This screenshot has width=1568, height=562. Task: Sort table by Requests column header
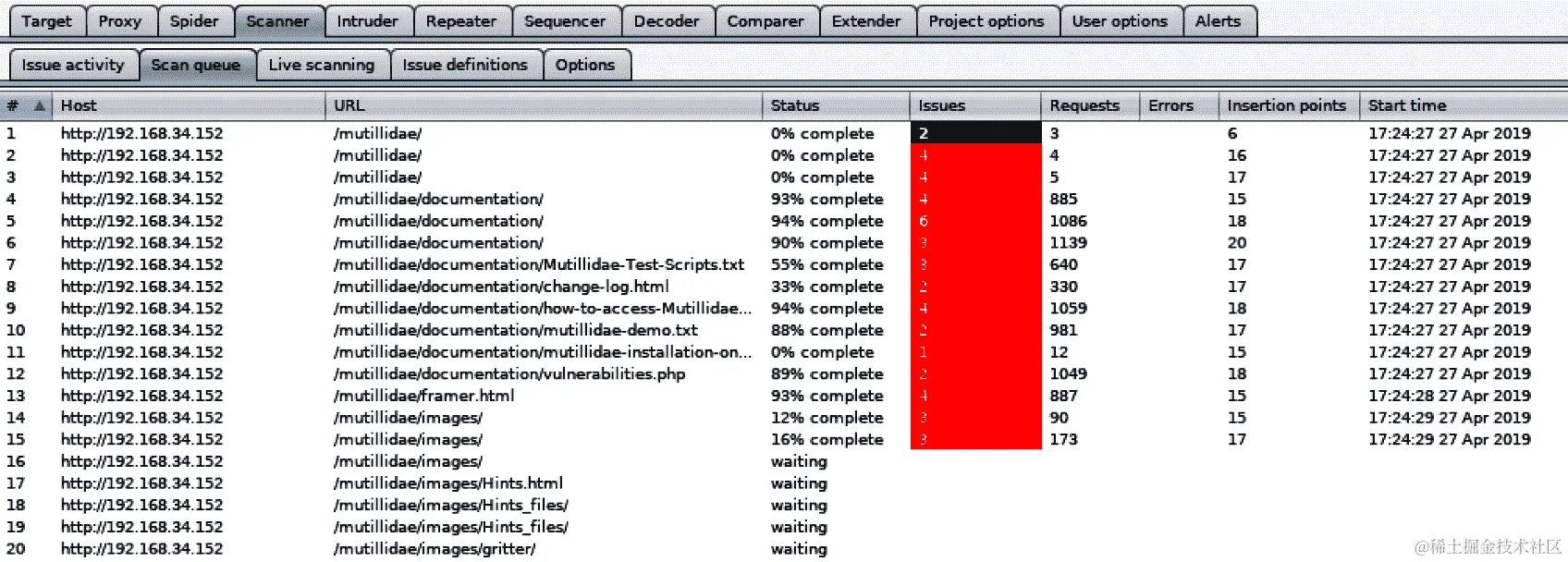pos(1090,105)
